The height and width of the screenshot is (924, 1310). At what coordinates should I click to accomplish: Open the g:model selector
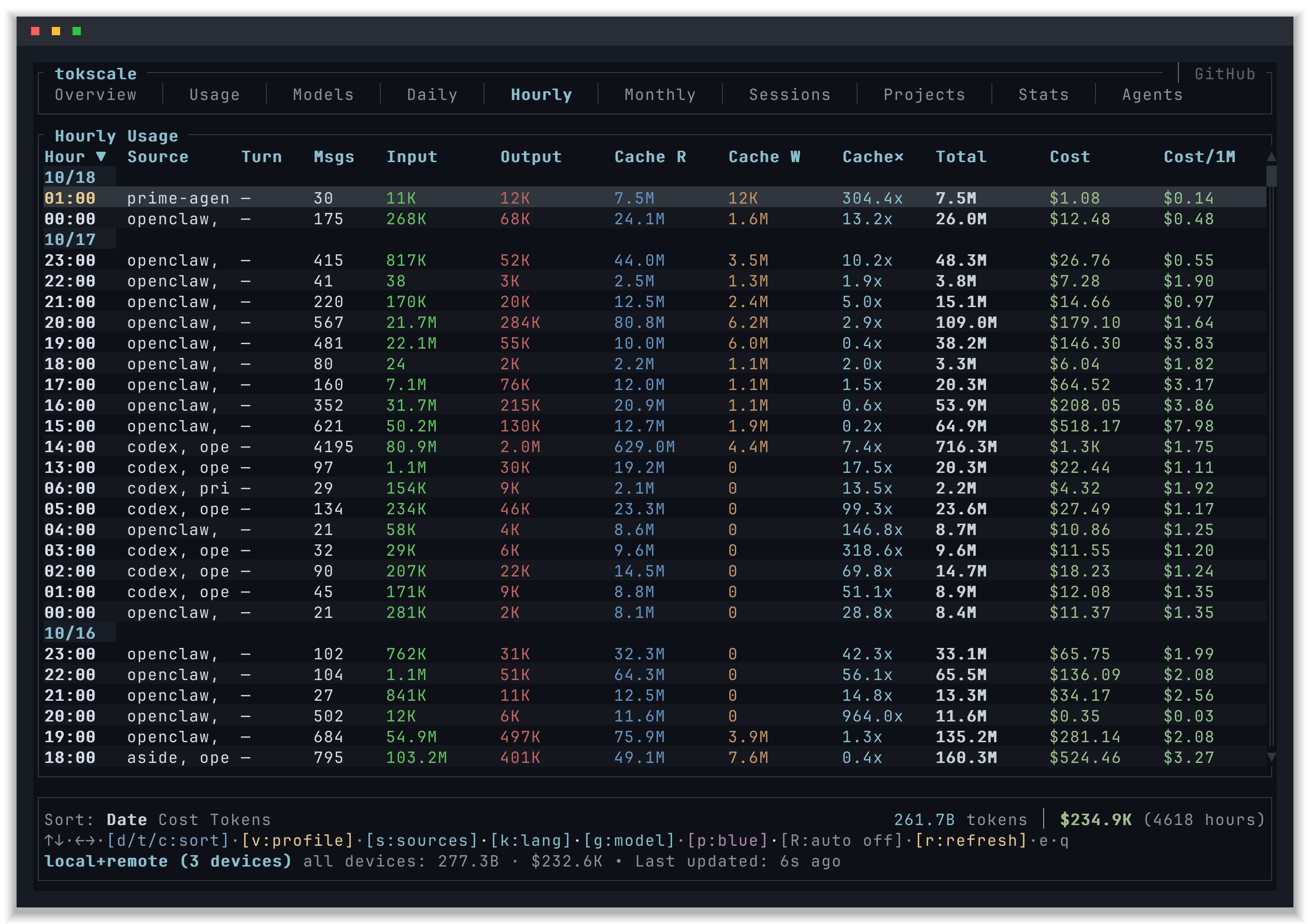point(629,841)
